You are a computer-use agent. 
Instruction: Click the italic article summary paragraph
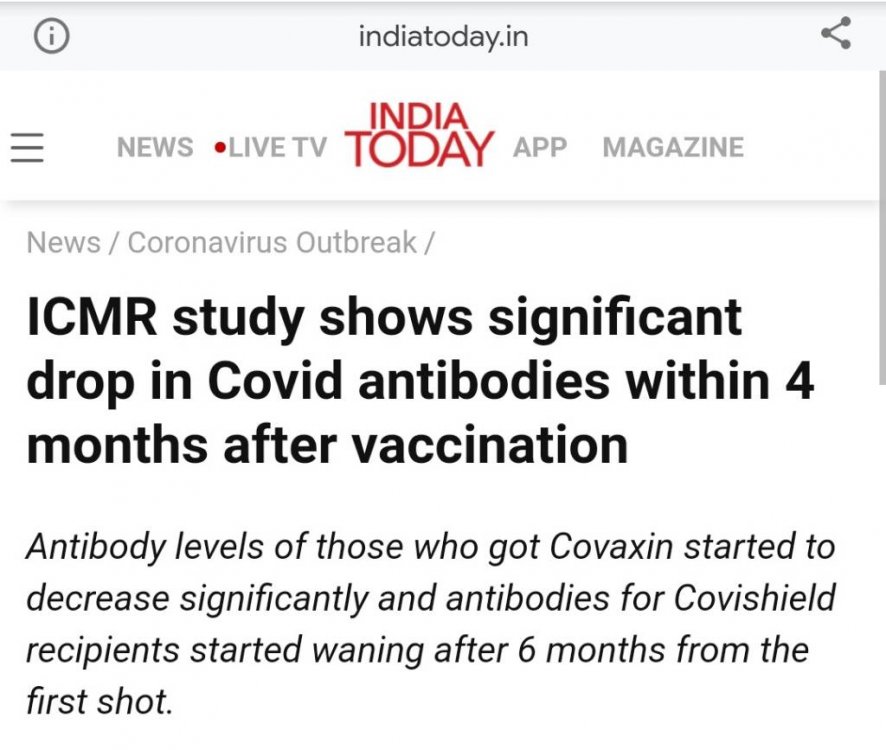click(430, 623)
